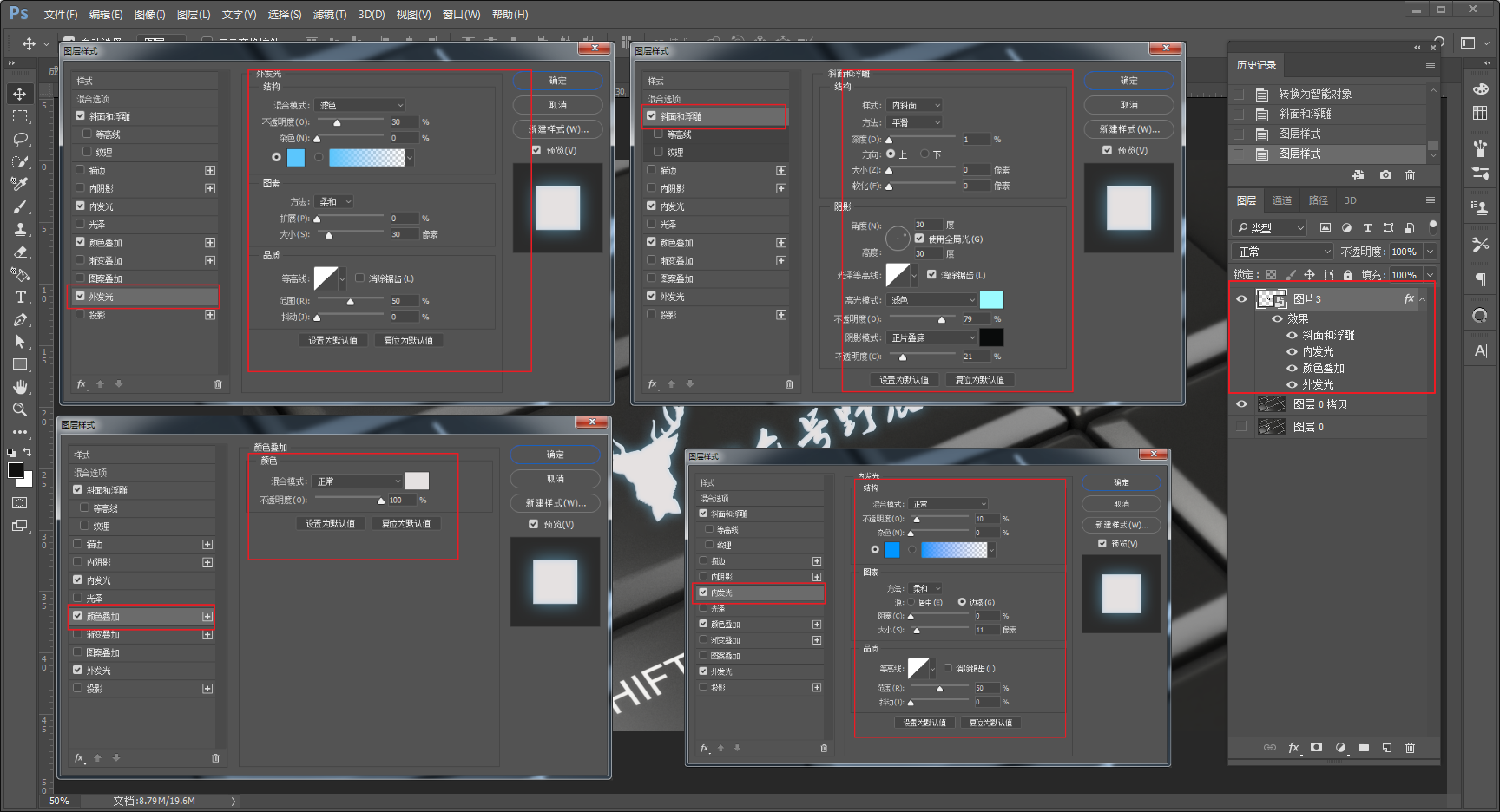The image size is (1500, 812).
Task: Switch to the 路径 tab
Action: point(1319,200)
